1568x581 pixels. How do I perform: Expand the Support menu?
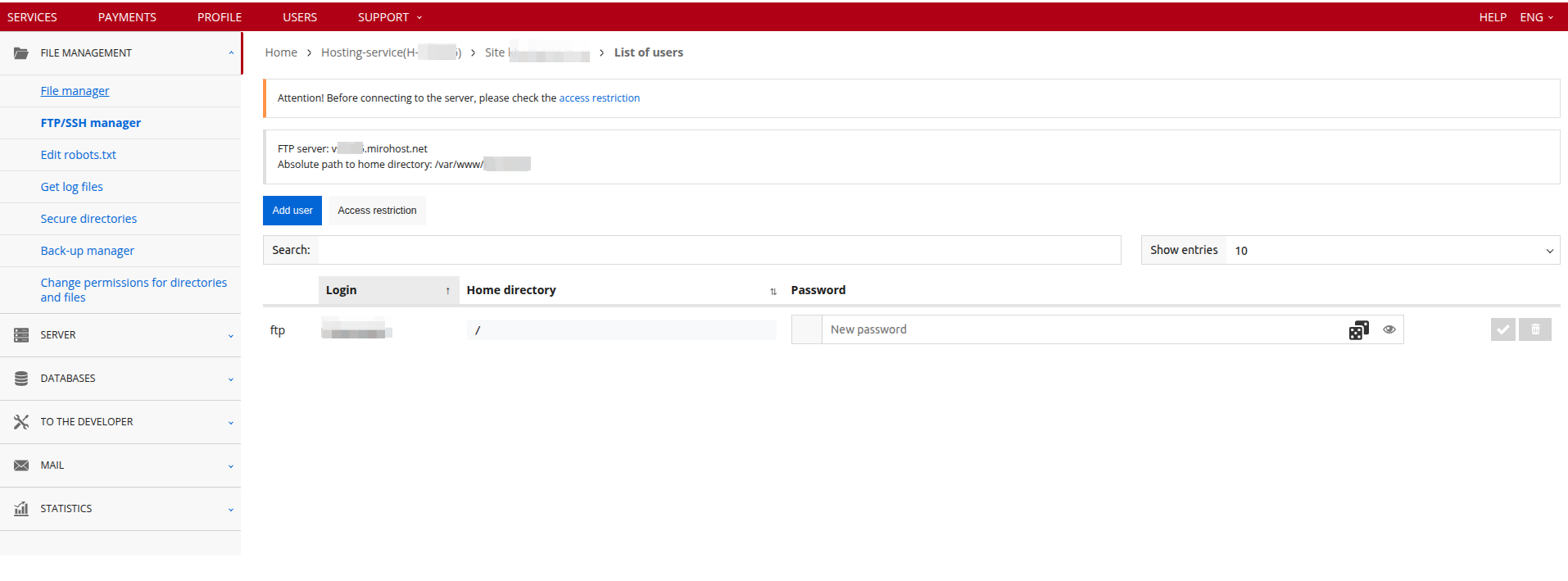[x=389, y=17]
